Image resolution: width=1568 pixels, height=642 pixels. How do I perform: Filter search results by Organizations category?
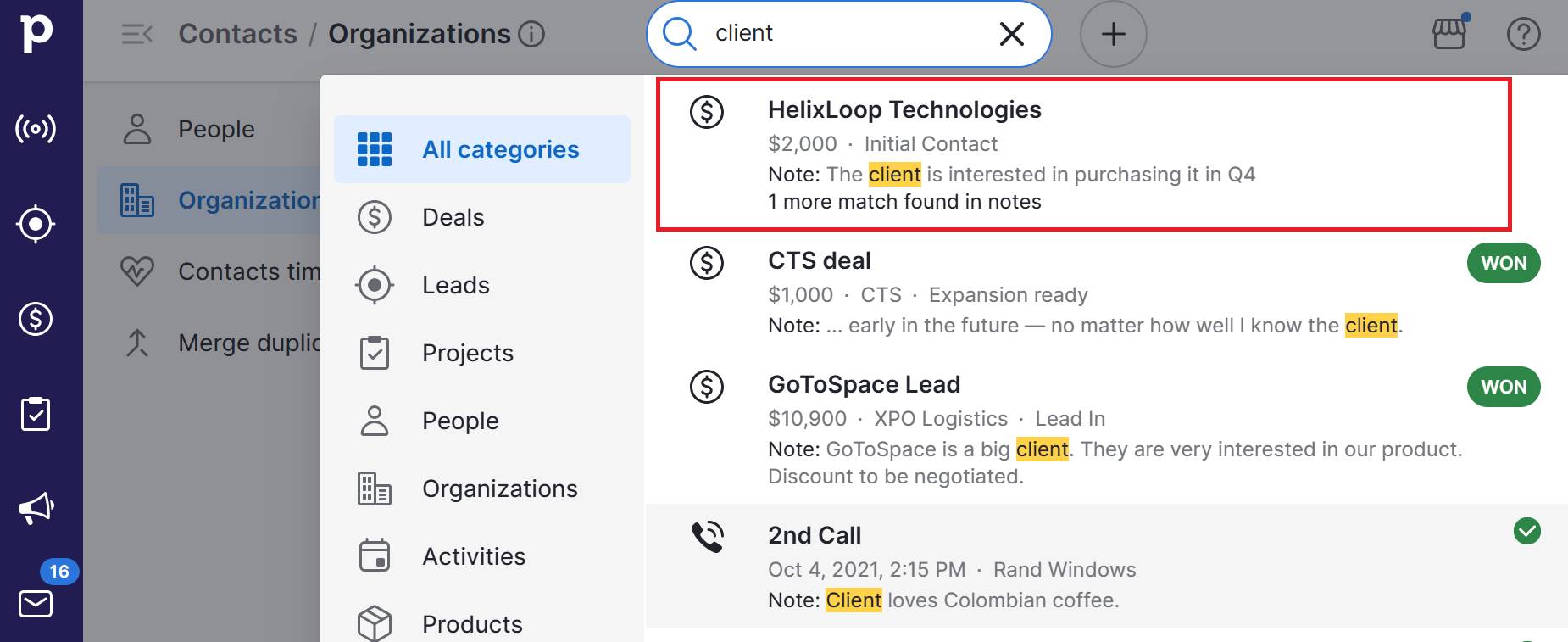point(482,488)
